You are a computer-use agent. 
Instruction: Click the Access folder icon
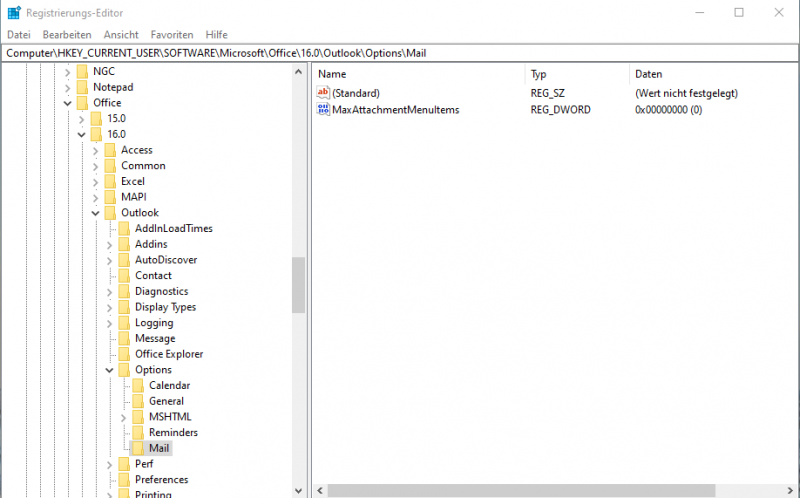coord(110,151)
